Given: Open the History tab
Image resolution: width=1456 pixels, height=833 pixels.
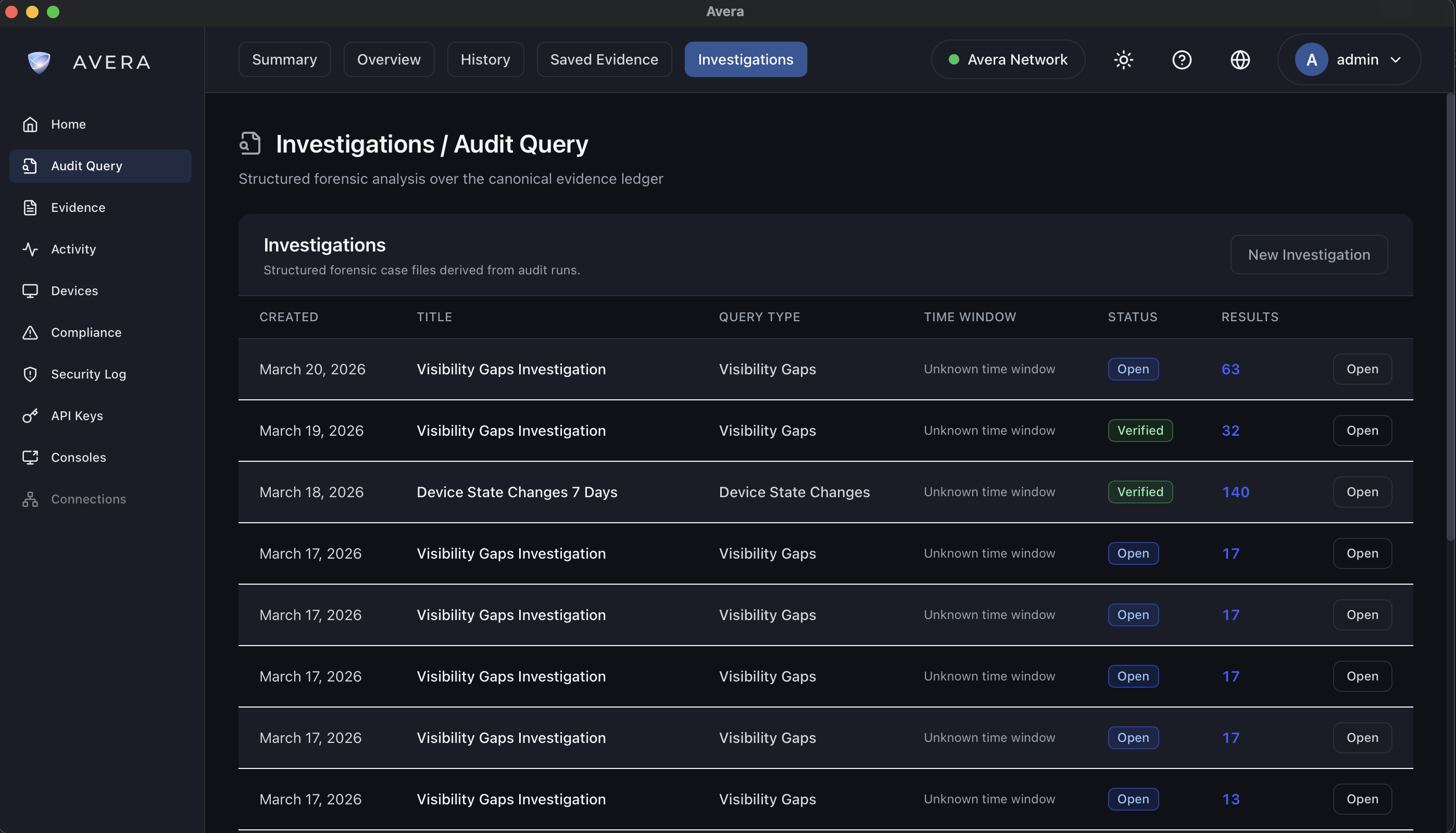Looking at the screenshot, I should pos(485,59).
